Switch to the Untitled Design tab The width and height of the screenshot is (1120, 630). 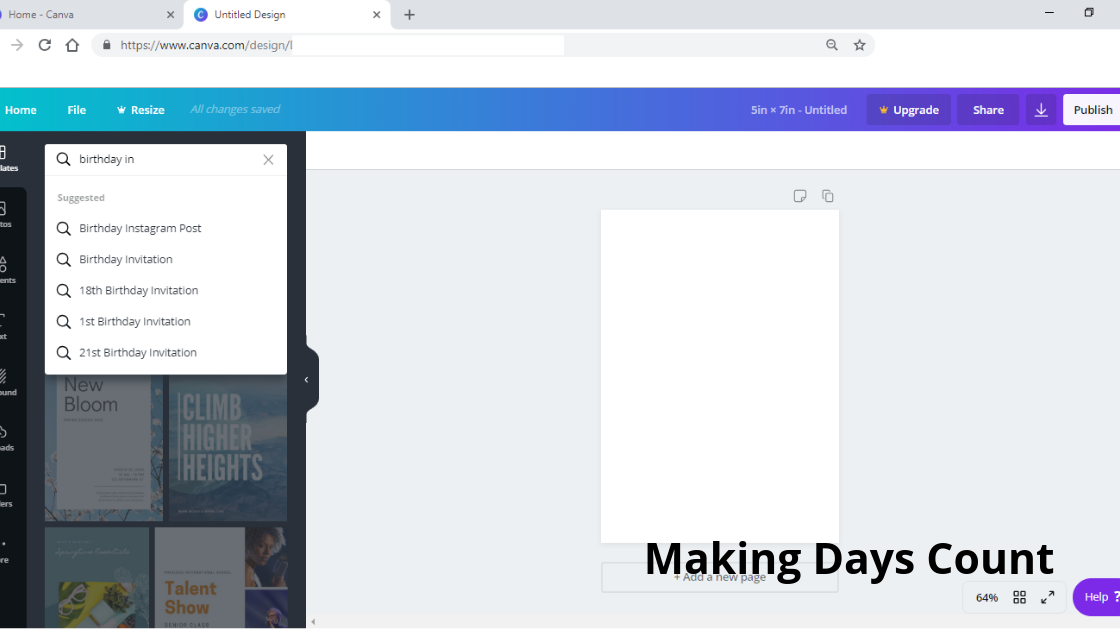click(287, 14)
